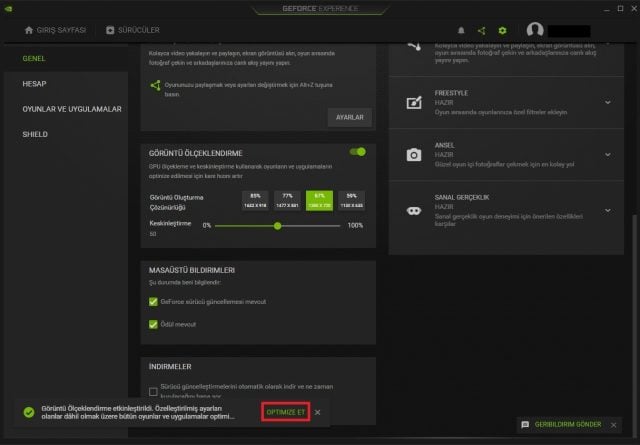Screen dimensions: 640x445
Task: Enable automatic driver download checkbox under İndirmeler
Action: point(153,392)
